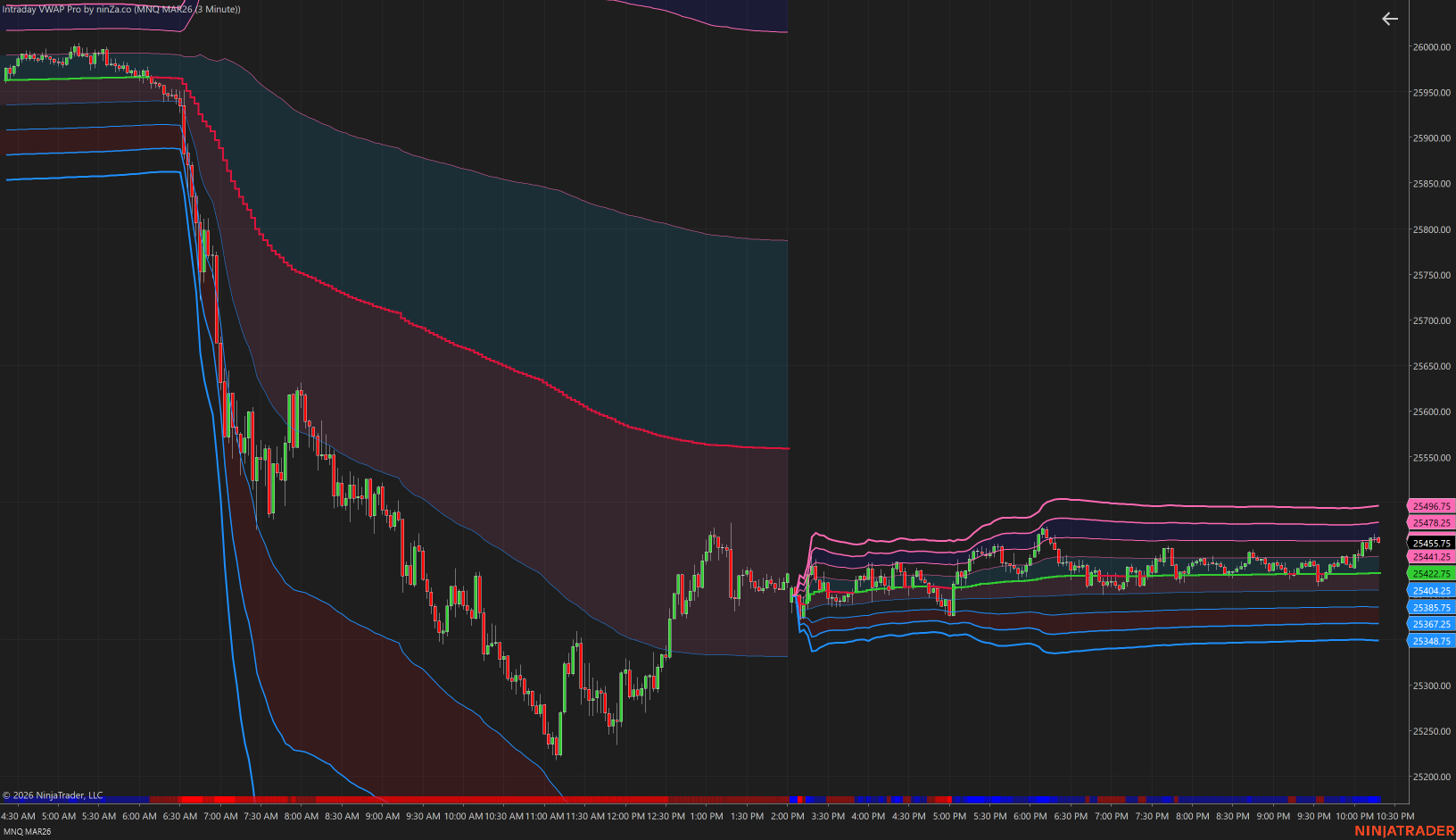Click the 10:30 PM time axis label
The width and height of the screenshot is (1456, 840).
pos(1395,816)
